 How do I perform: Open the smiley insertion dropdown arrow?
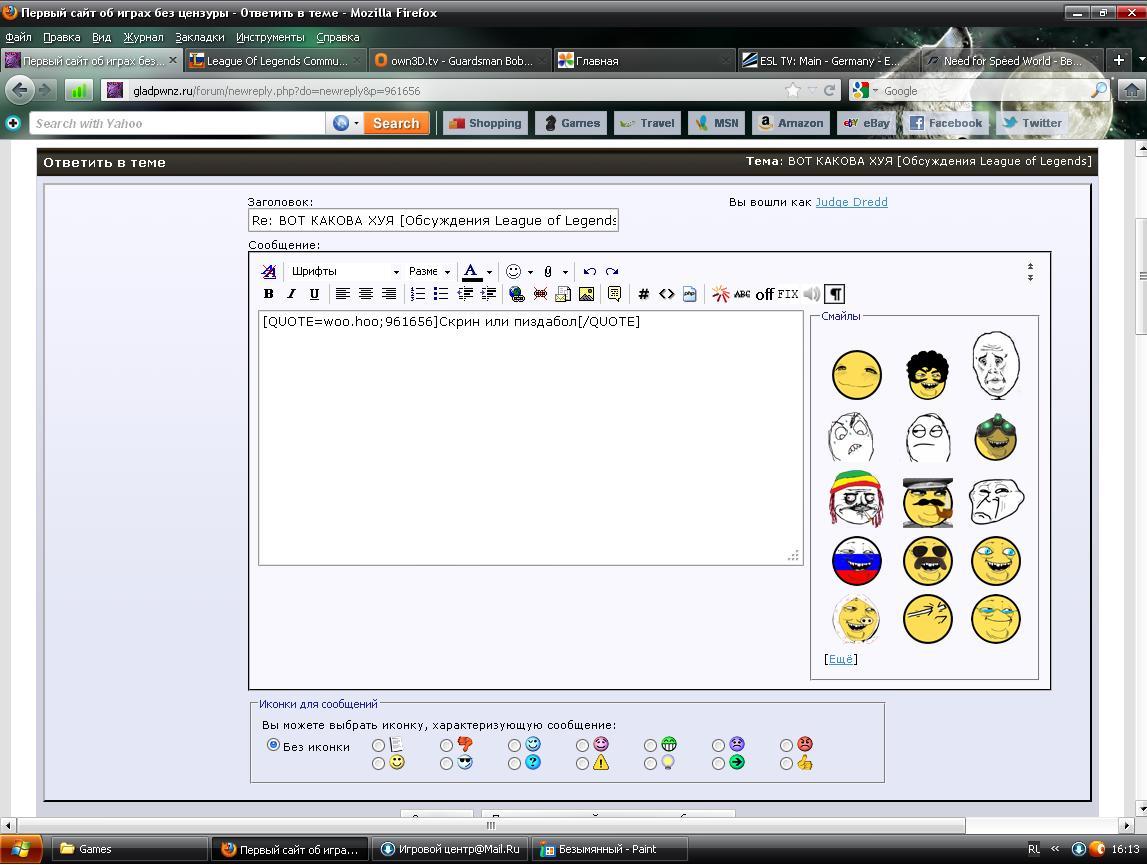[x=530, y=272]
